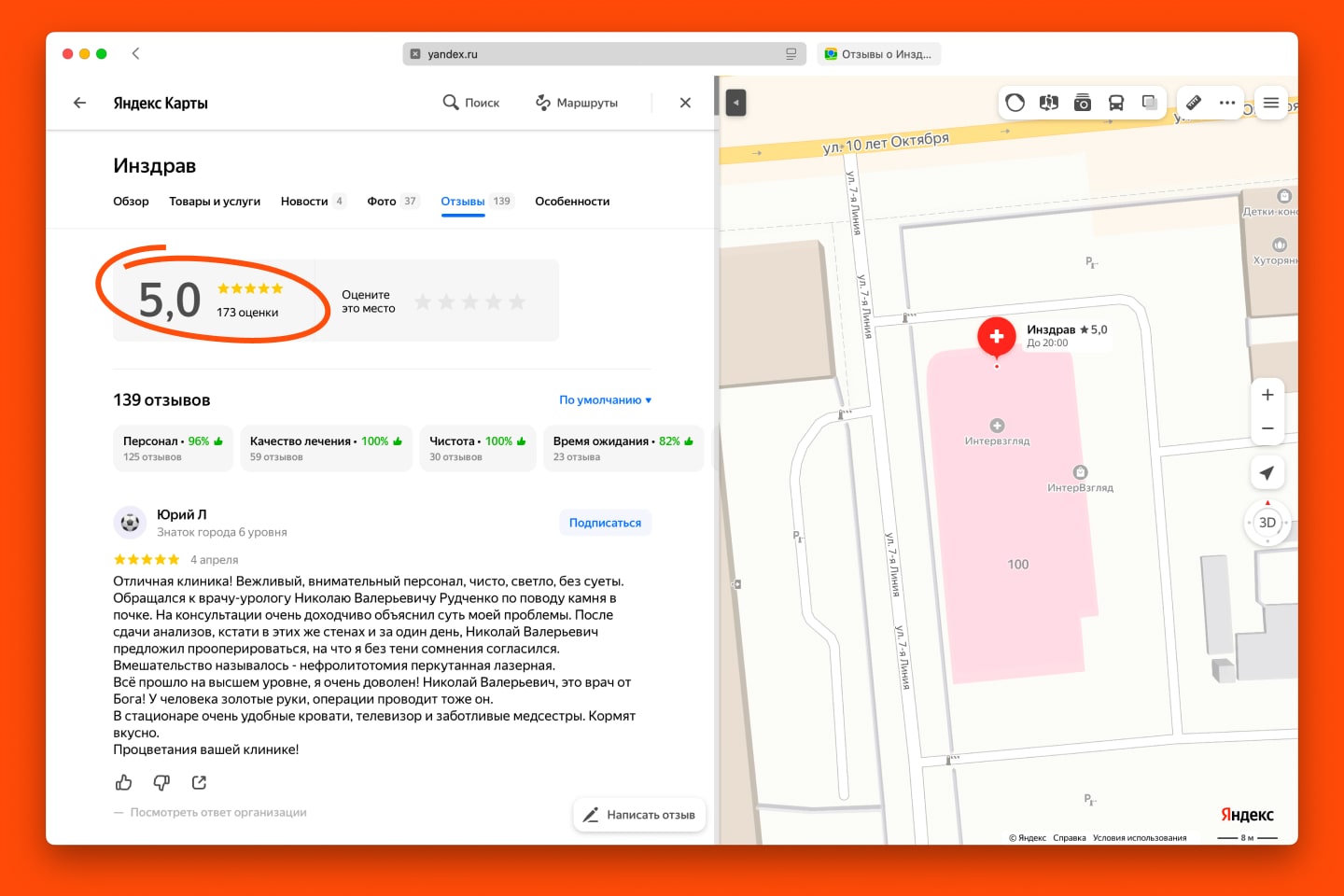This screenshot has height=896, width=1344.
Task: Click the Интервзгляд medical marker on map
Action: [997, 426]
